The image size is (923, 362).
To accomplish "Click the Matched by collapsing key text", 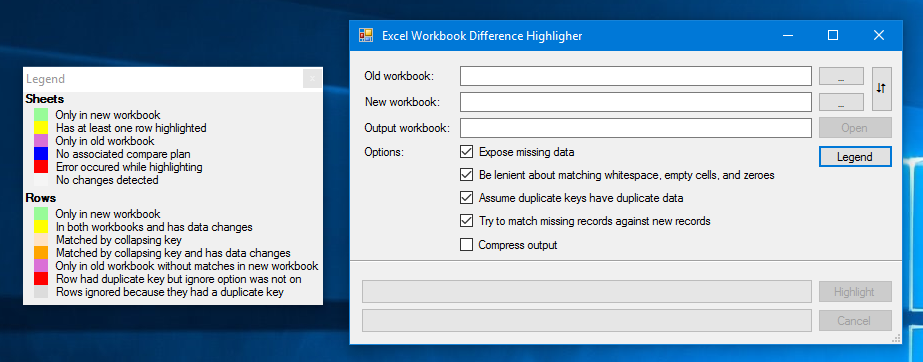I will pos(119,240).
